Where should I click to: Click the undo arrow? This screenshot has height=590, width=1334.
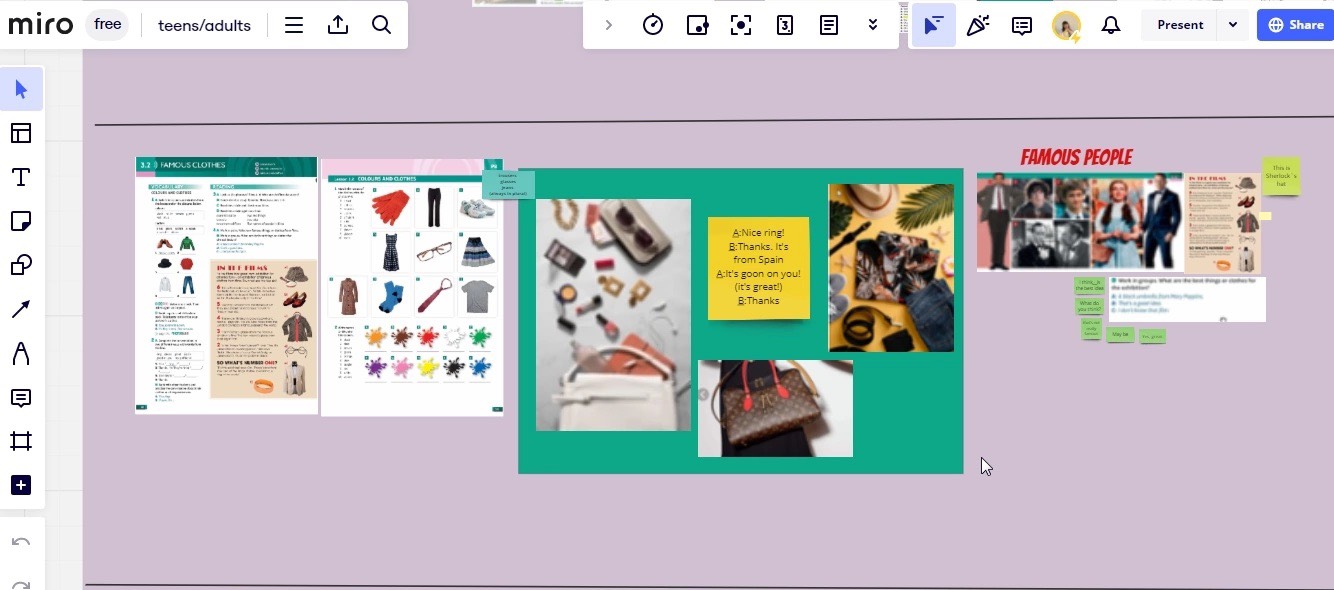pyautogui.click(x=21, y=542)
